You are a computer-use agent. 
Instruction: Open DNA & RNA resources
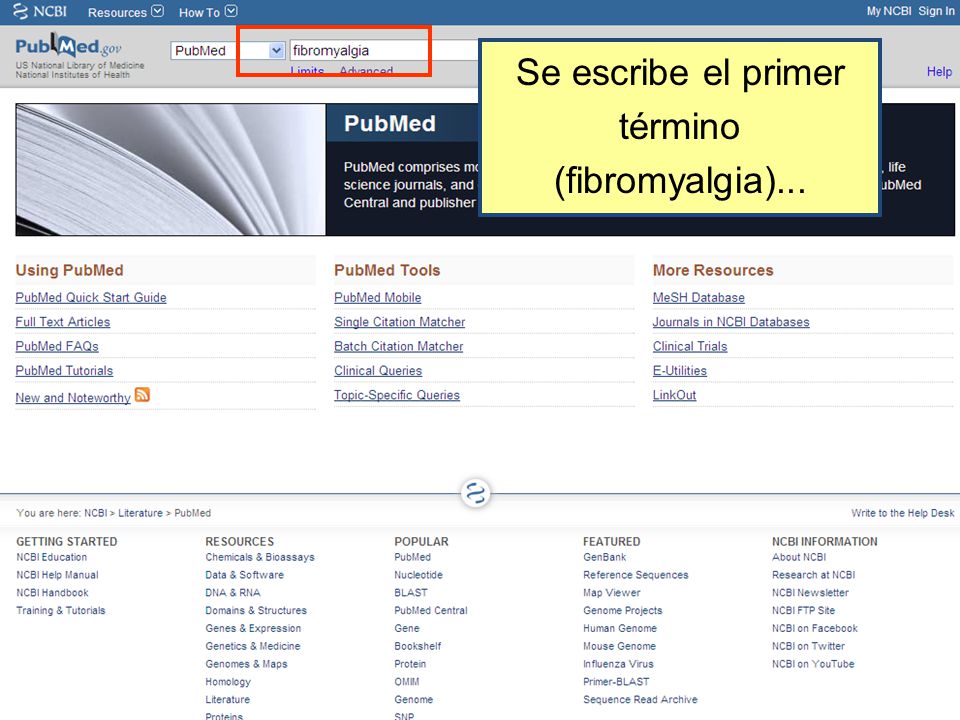[x=233, y=593]
